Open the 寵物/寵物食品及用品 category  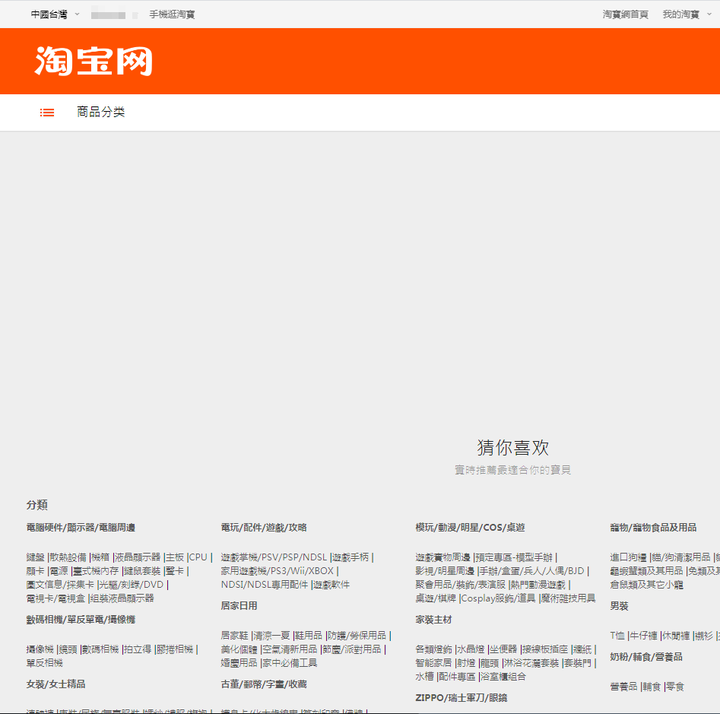(653, 528)
